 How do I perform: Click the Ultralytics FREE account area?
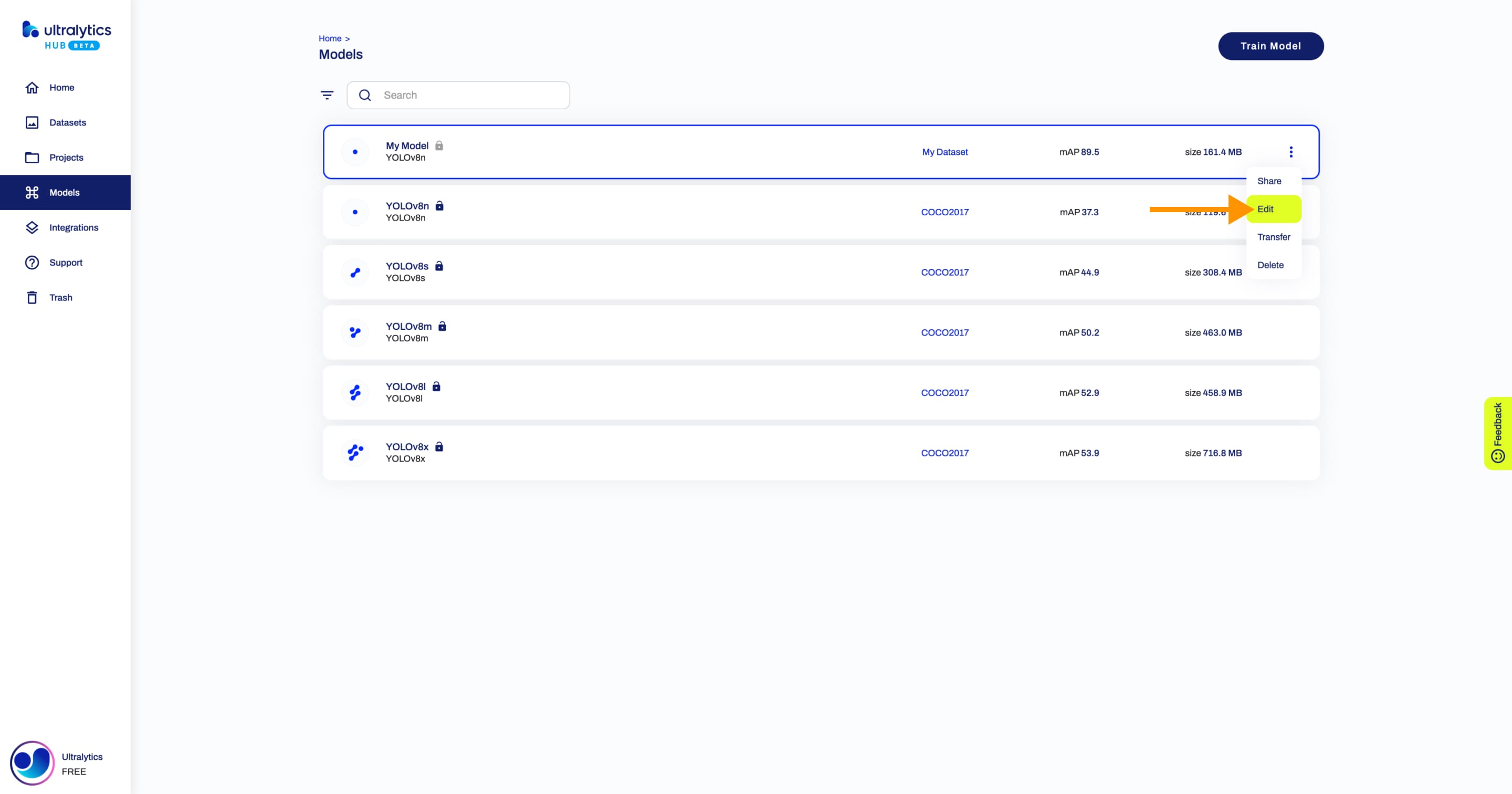coord(65,763)
